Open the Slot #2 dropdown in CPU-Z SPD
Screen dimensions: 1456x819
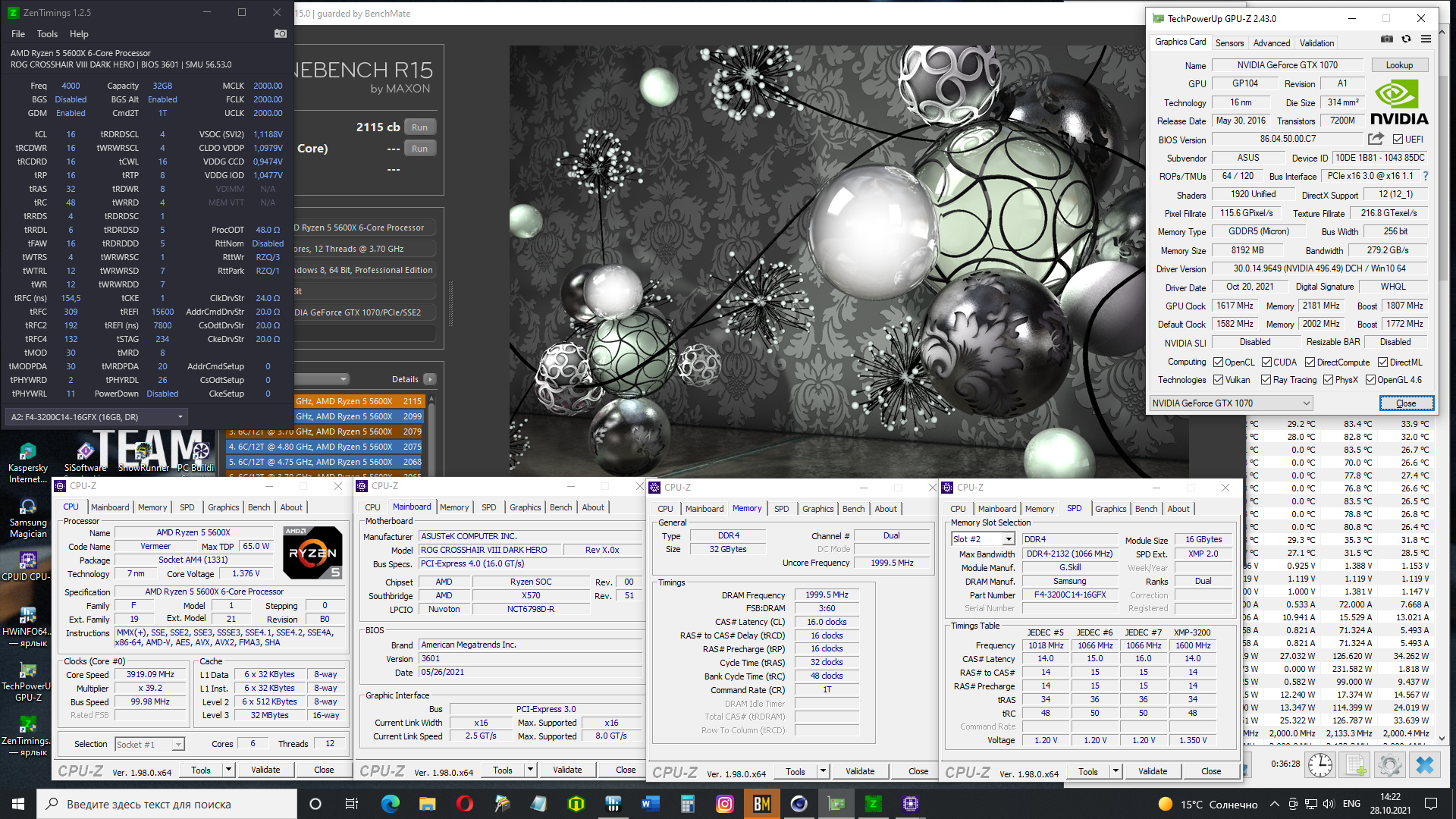pos(983,539)
